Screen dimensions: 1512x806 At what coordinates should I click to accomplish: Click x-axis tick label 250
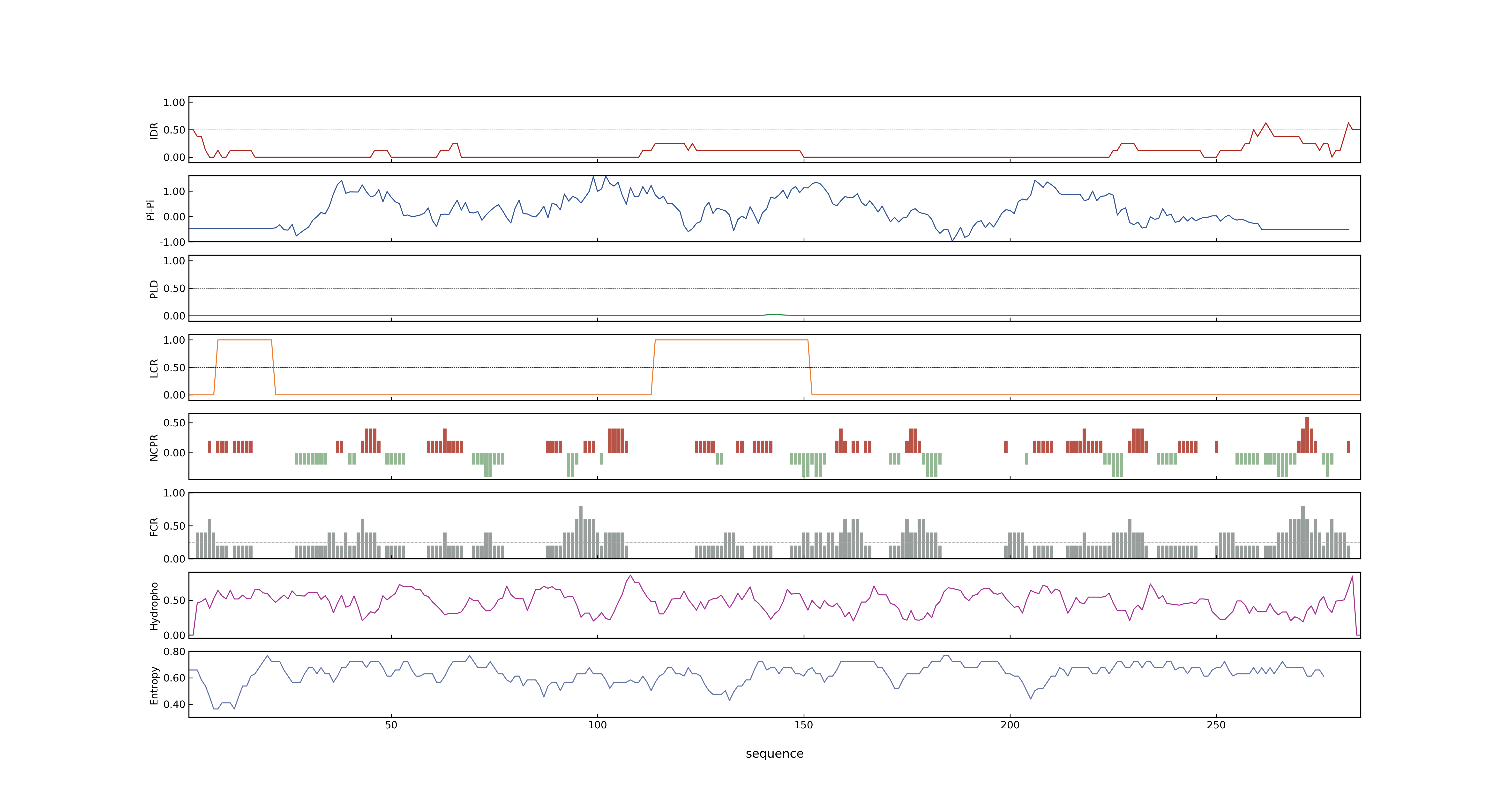coord(1216,725)
